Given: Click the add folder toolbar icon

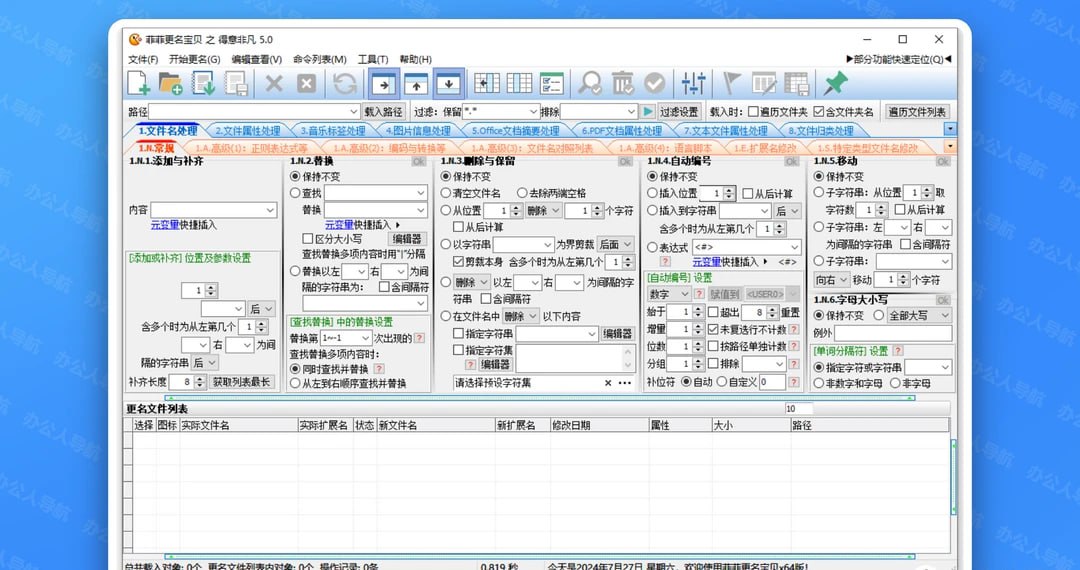Looking at the screenshot, I should tap(170, 84).
